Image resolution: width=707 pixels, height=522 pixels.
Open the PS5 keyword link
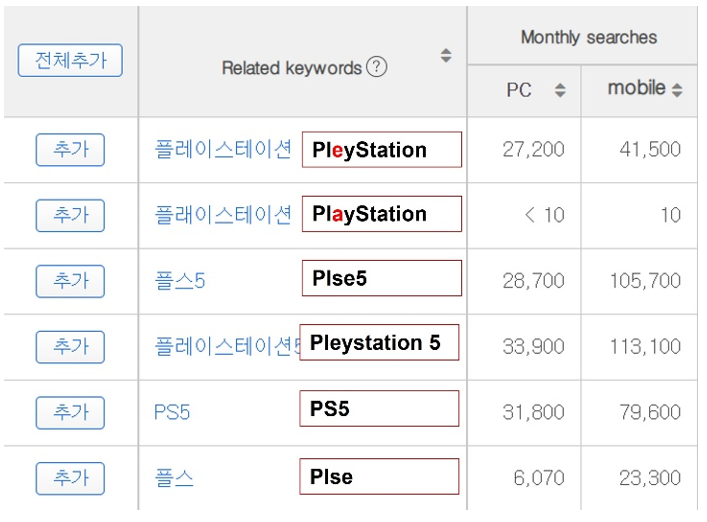pos(172,412)
